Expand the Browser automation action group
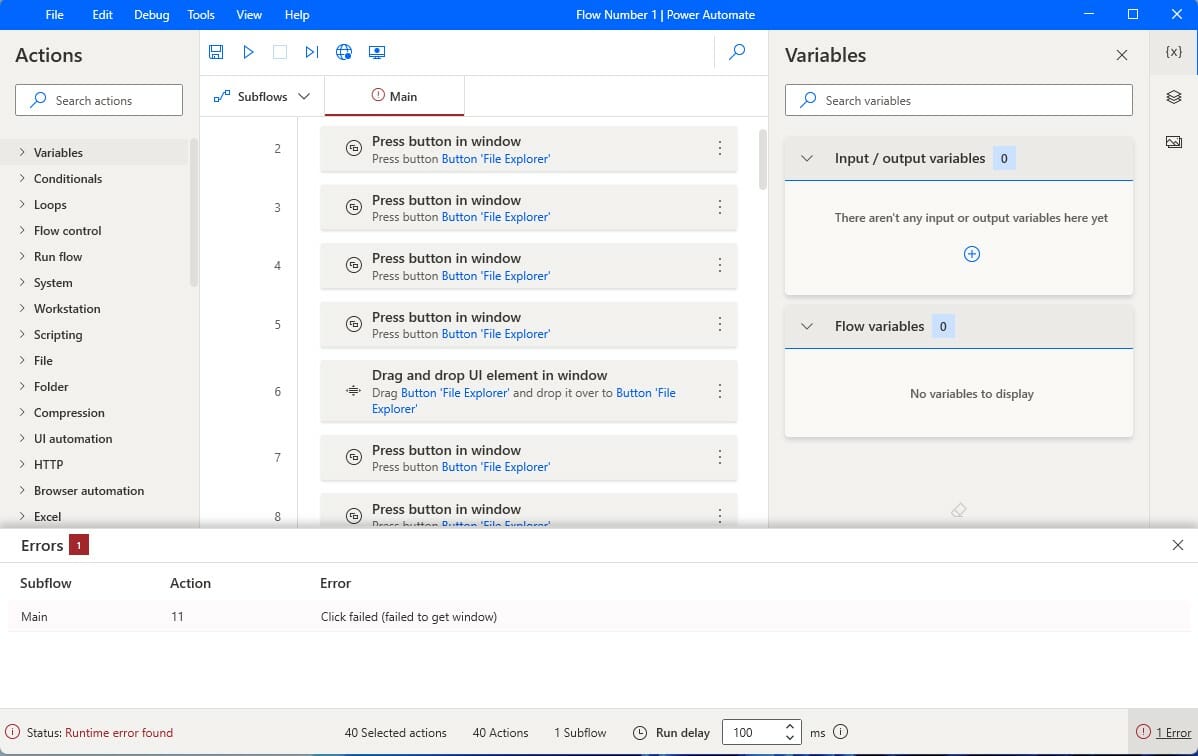Screen dimensions: 1198x756 click(21, 490)
